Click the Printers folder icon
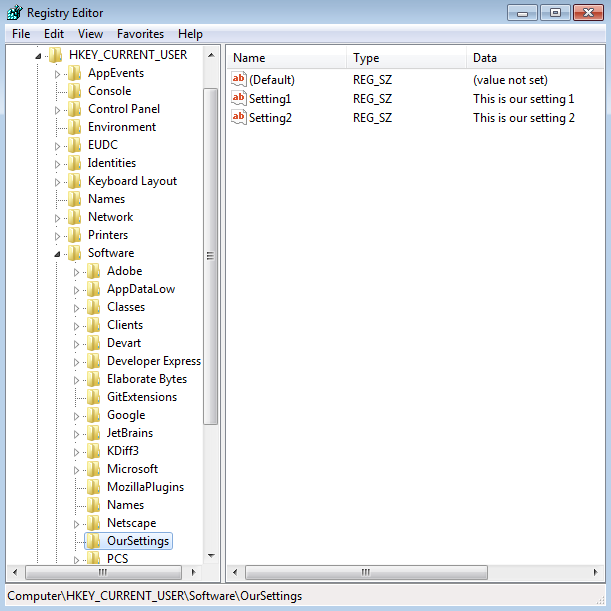611x611 pixels. [75, 235]
